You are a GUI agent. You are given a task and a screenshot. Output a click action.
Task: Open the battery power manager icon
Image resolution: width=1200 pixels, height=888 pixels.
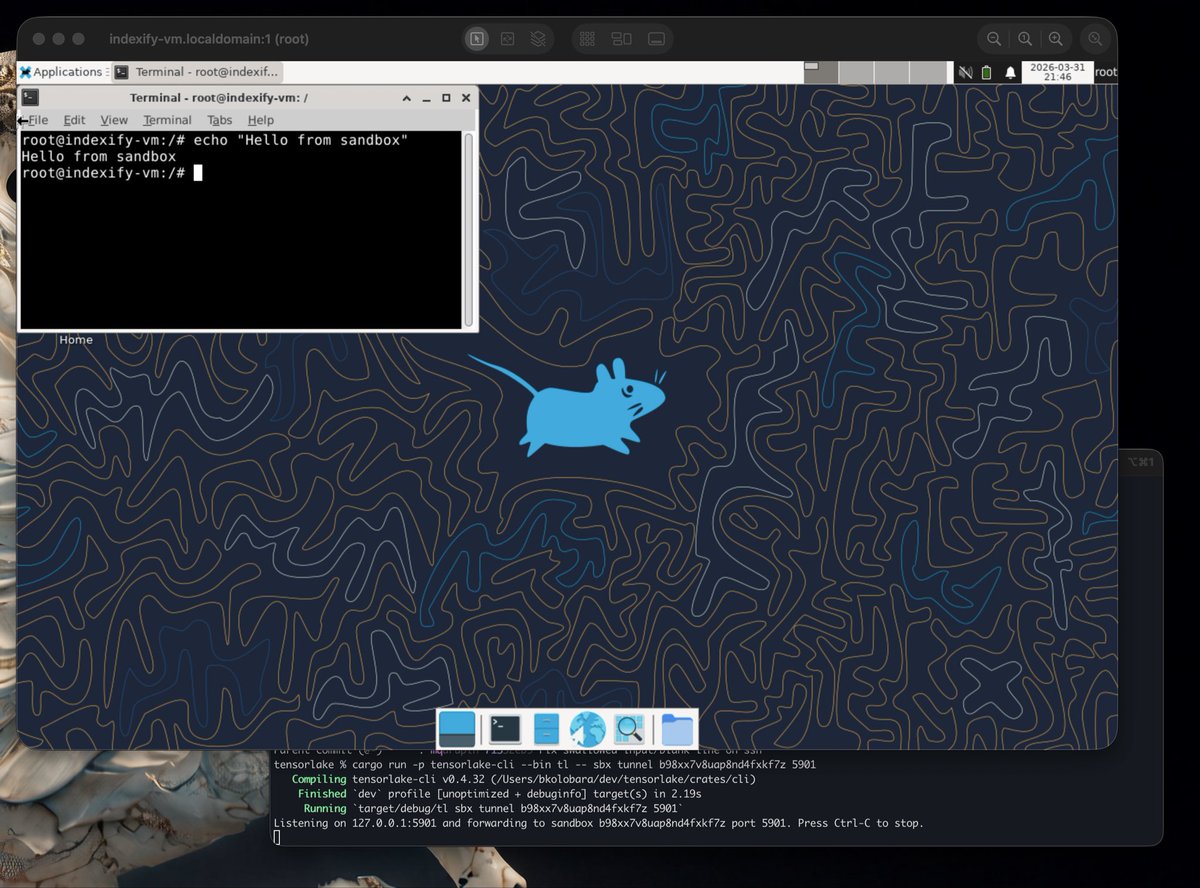(987, 72)
